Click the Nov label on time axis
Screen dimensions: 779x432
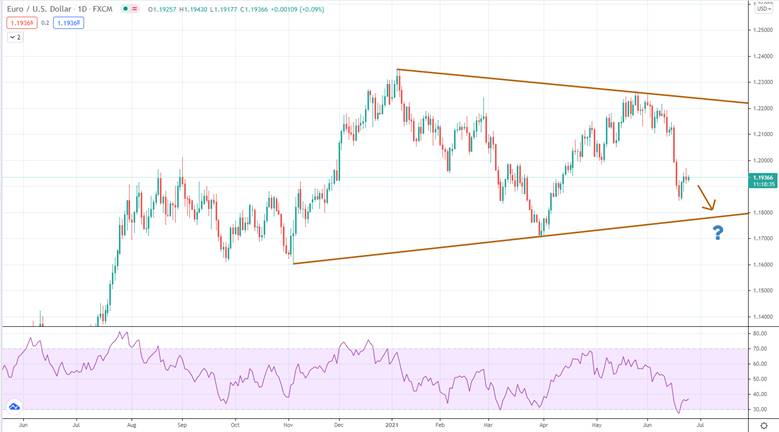coord(288,425)
